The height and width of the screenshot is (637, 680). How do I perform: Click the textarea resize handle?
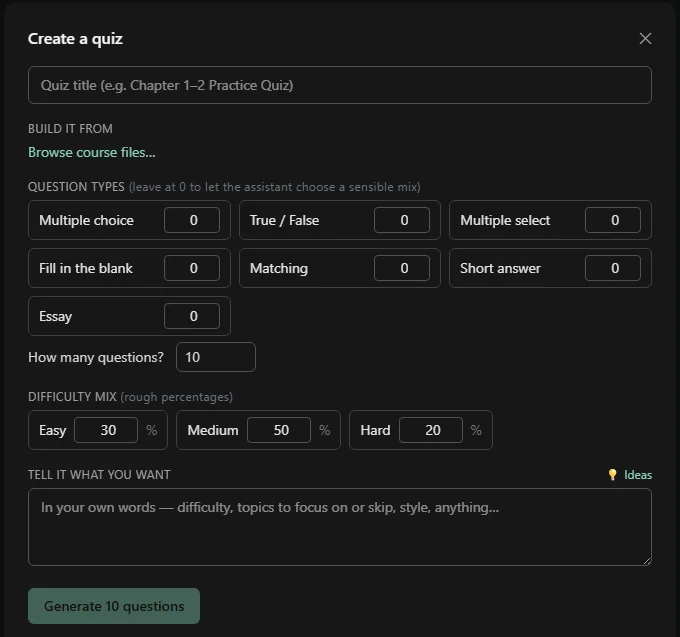pyautogui.click(x=647, y=561)
